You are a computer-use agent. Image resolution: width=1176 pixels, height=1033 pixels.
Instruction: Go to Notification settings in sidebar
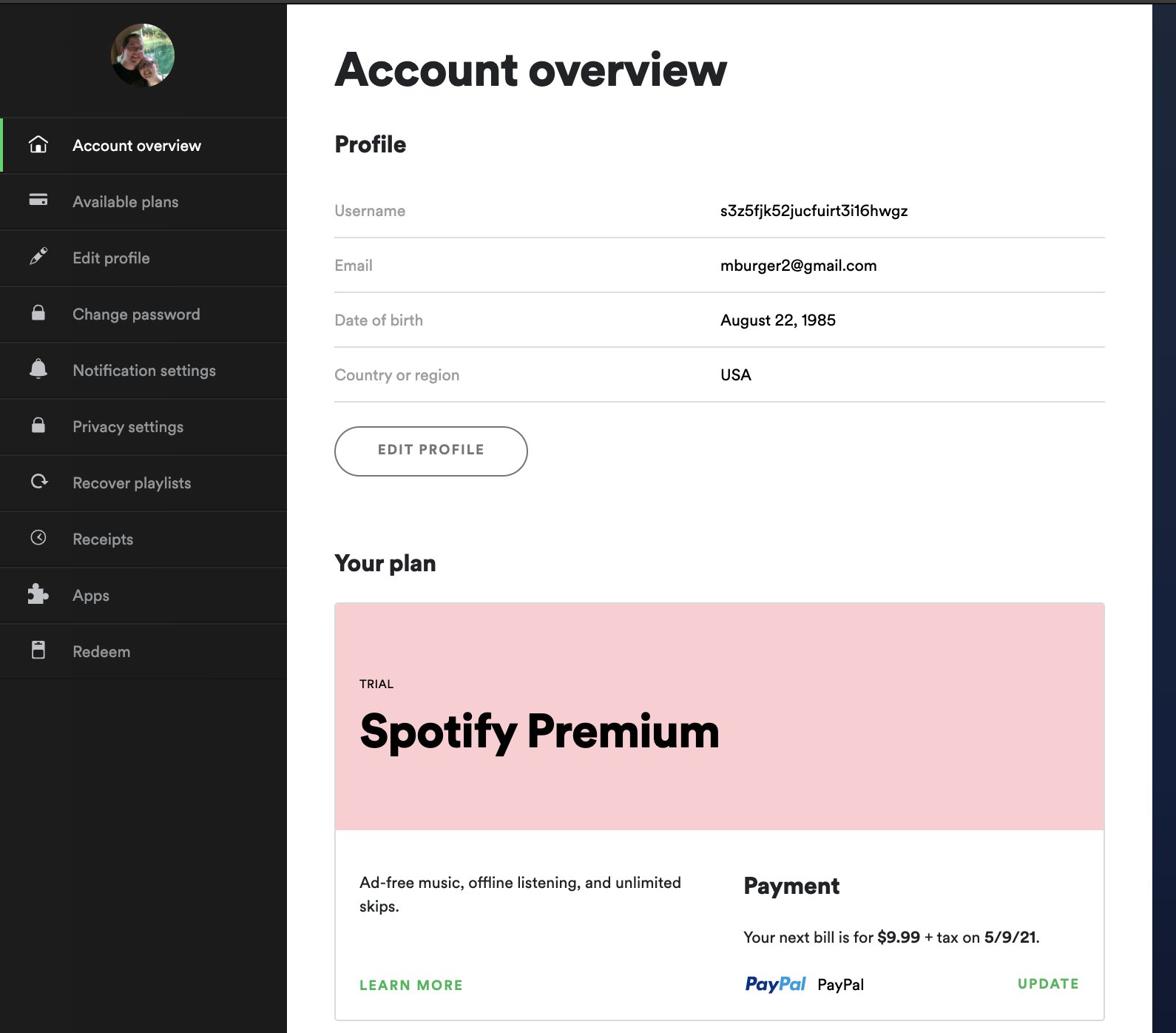(x=144, y=371)
